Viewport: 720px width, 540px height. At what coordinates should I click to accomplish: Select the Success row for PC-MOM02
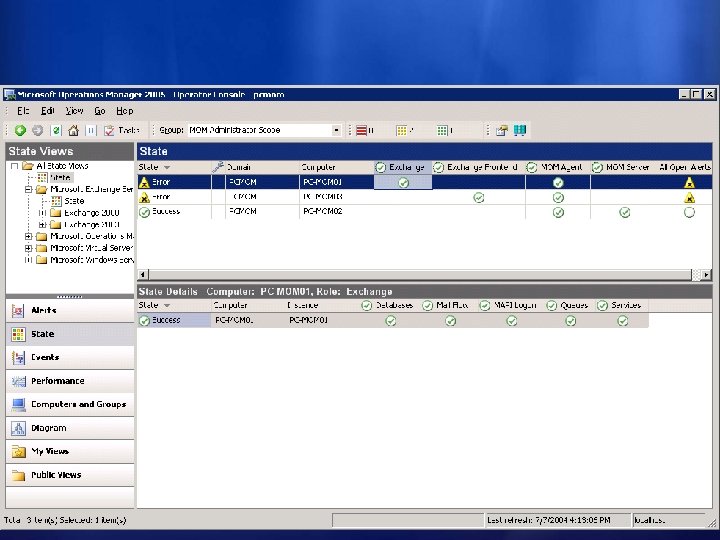pyautogui.click(x=424, y=212)
